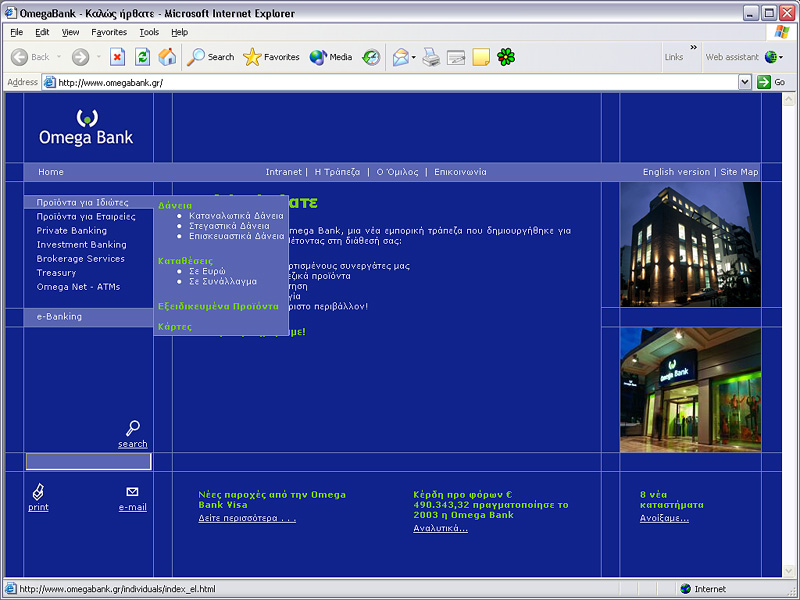The height and width of the screenshot is (600, 800).
Task: Open the Favorites menu in the menu bar
Action: [109, 32]
